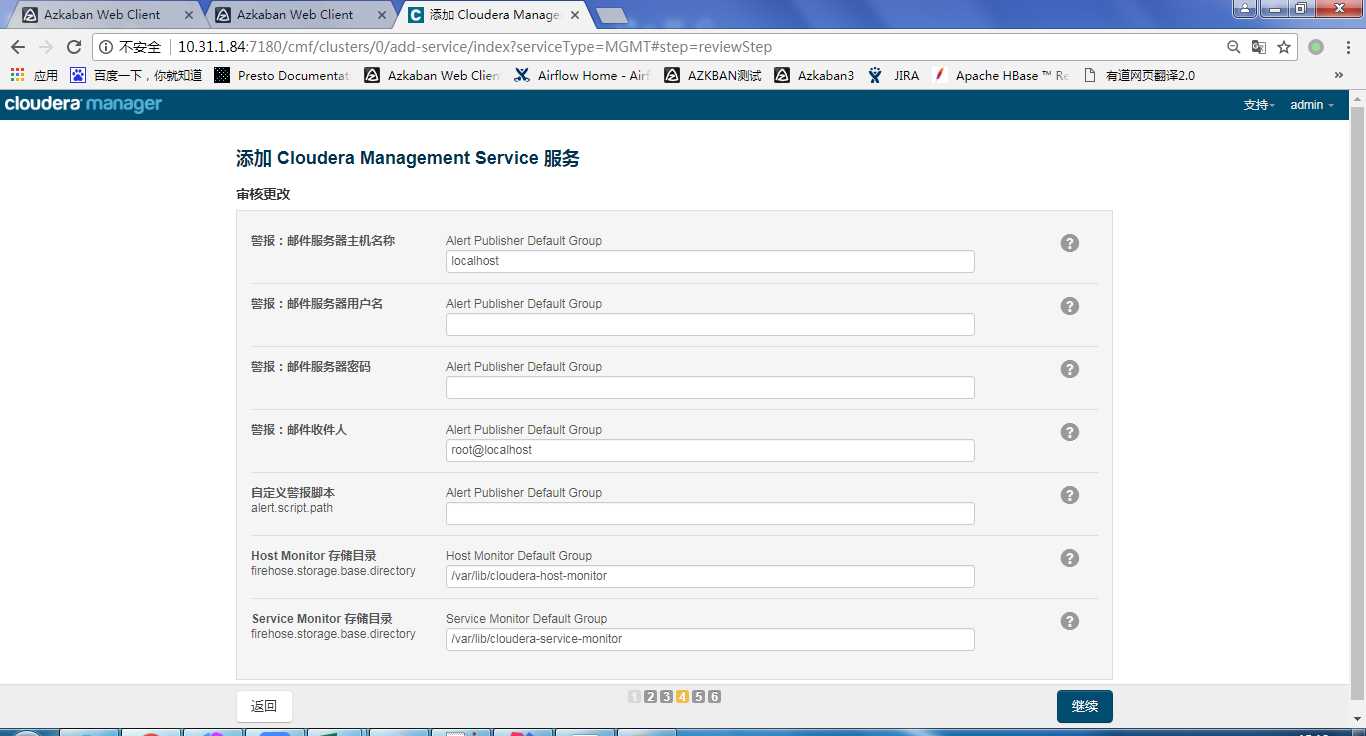Image resolution: width=1366 pixels, height=736 pixels.
Task: Focus the /var/lib/cloudera-host-monitor field
Action: pyautogui.click(x=710, y=576)
